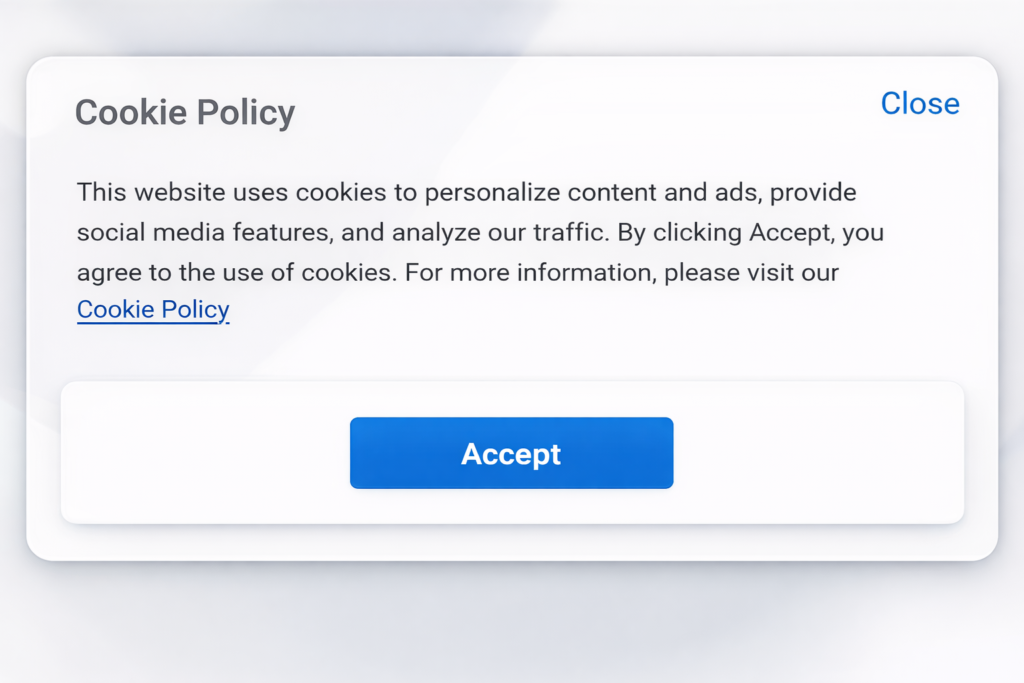Click the word "you" ending the second line
The image size is (1024, 683).
(x=862, y=232)
